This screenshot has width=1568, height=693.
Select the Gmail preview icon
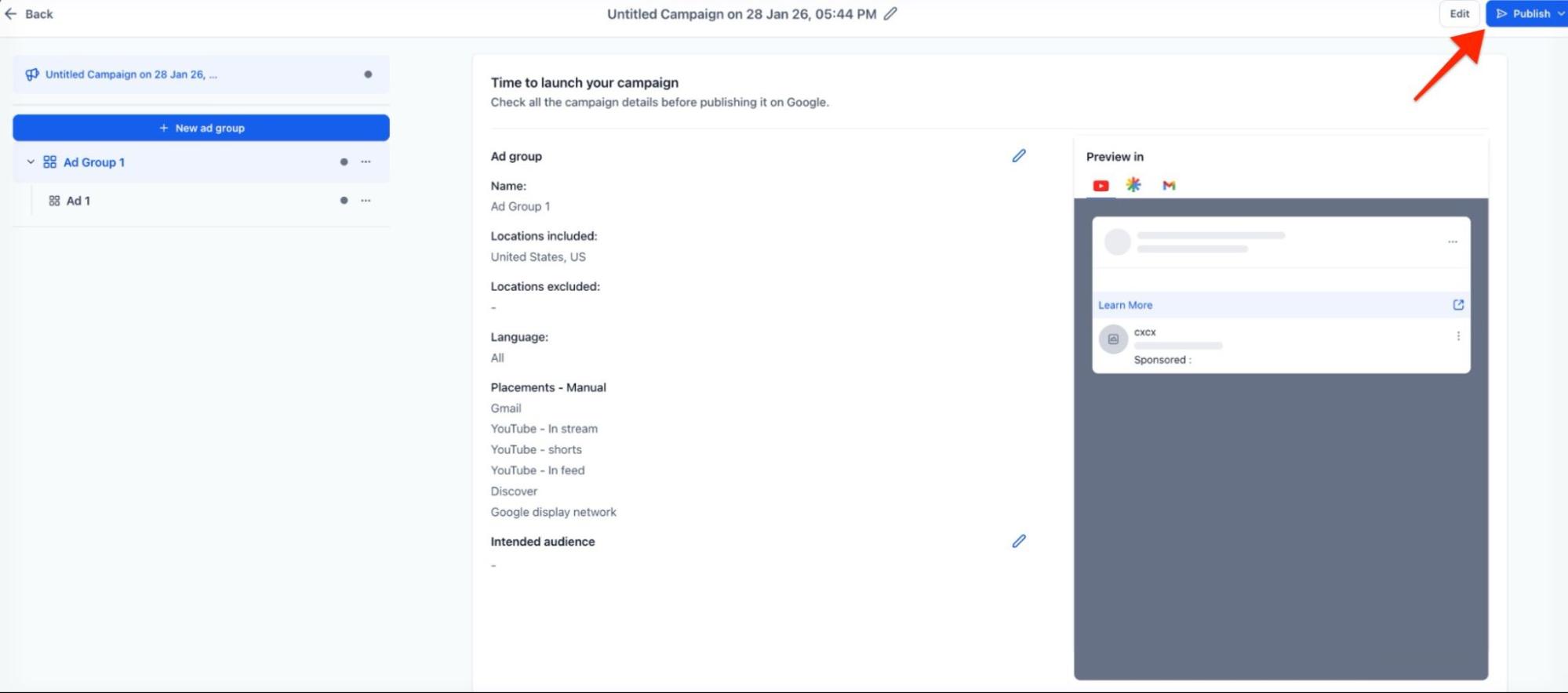(x=1169, y=186)
